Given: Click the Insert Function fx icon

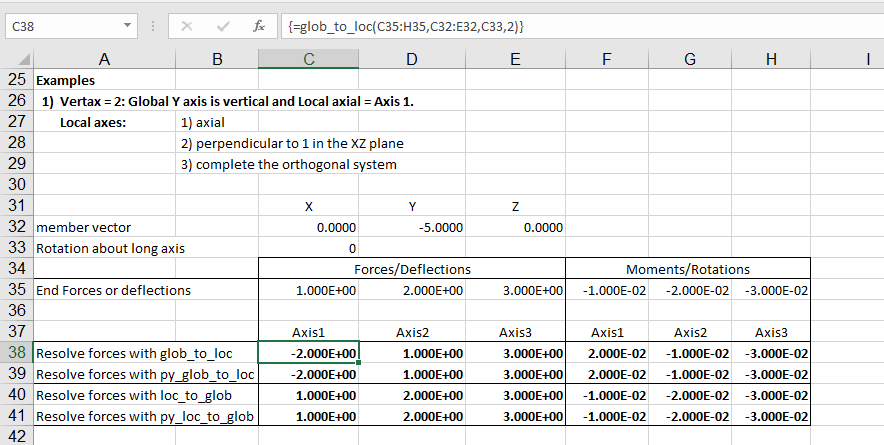Looking at the screenshot, I should (x=258, y=25).
